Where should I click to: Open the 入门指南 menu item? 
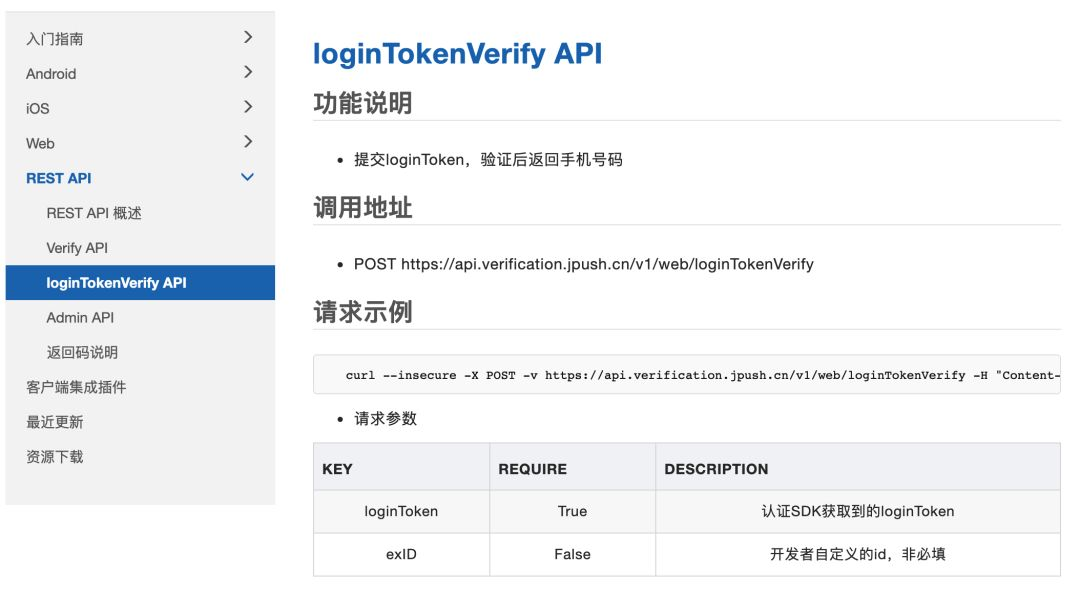point(55,39)
